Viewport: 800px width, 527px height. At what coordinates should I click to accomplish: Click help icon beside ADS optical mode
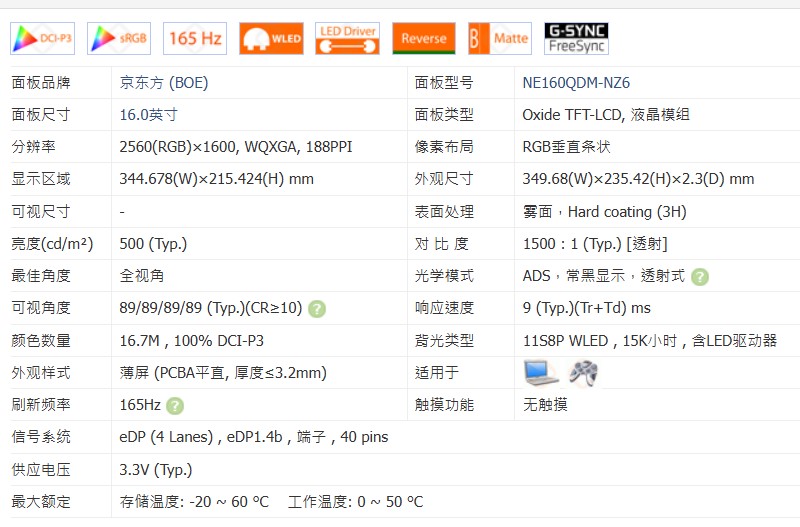pyautogui.click(x=700, y=277)
